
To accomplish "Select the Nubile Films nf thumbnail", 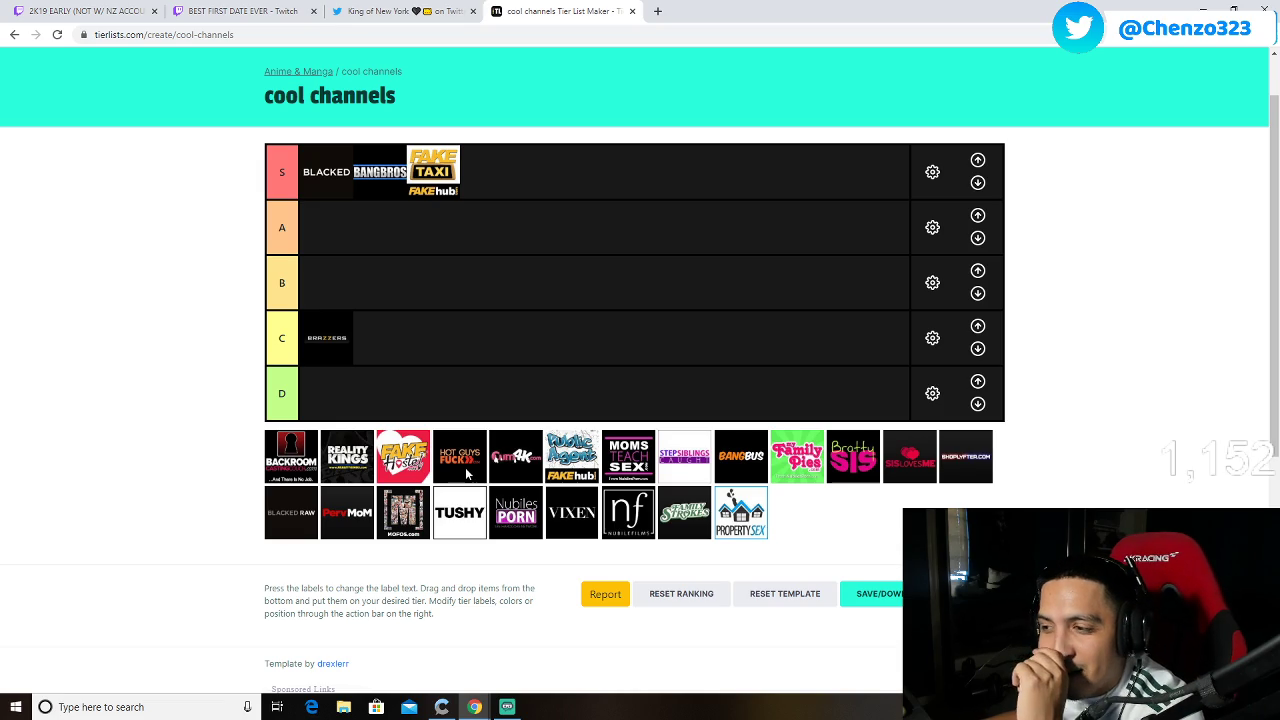I will pyautogui.click(x=628, y=513).
